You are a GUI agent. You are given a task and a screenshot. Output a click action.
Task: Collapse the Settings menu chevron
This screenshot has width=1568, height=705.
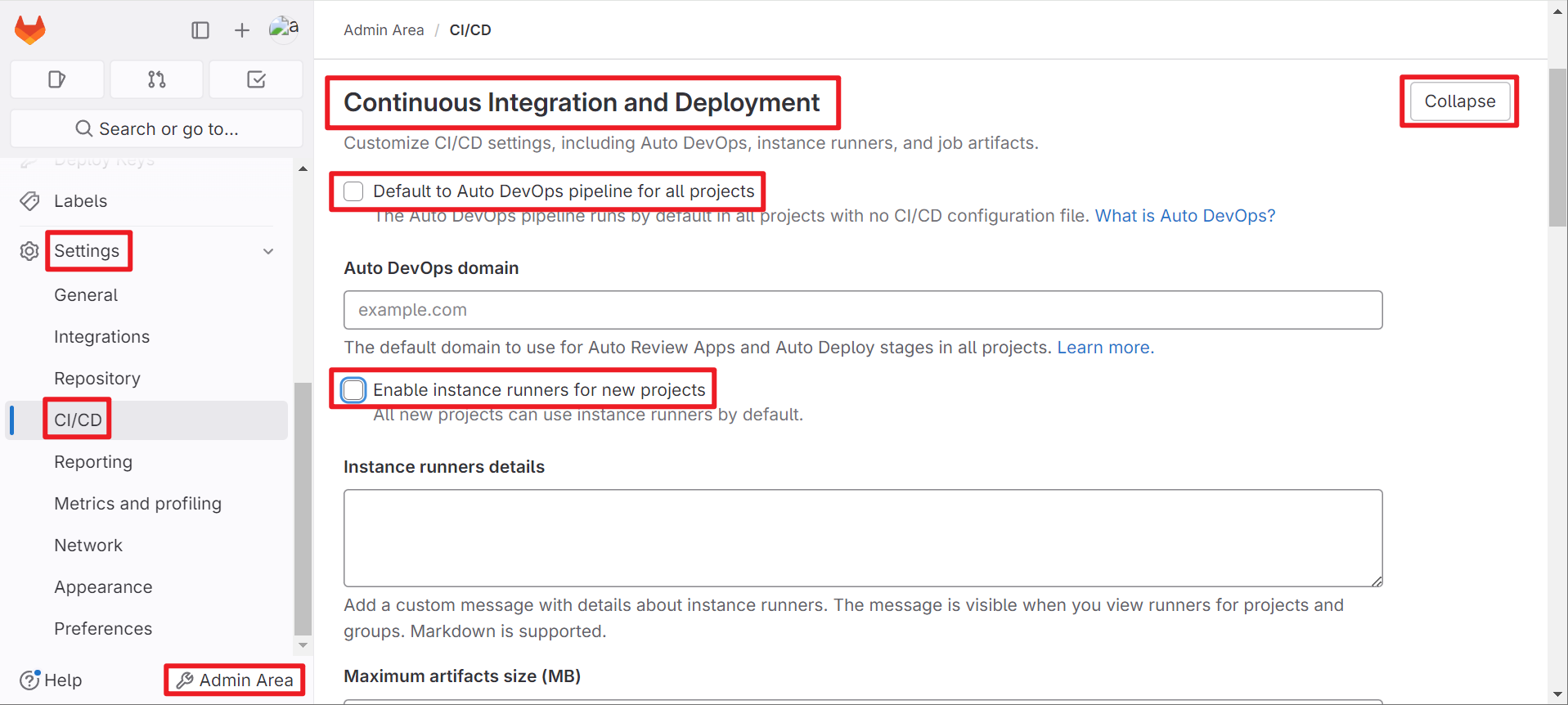pos(268,251)
